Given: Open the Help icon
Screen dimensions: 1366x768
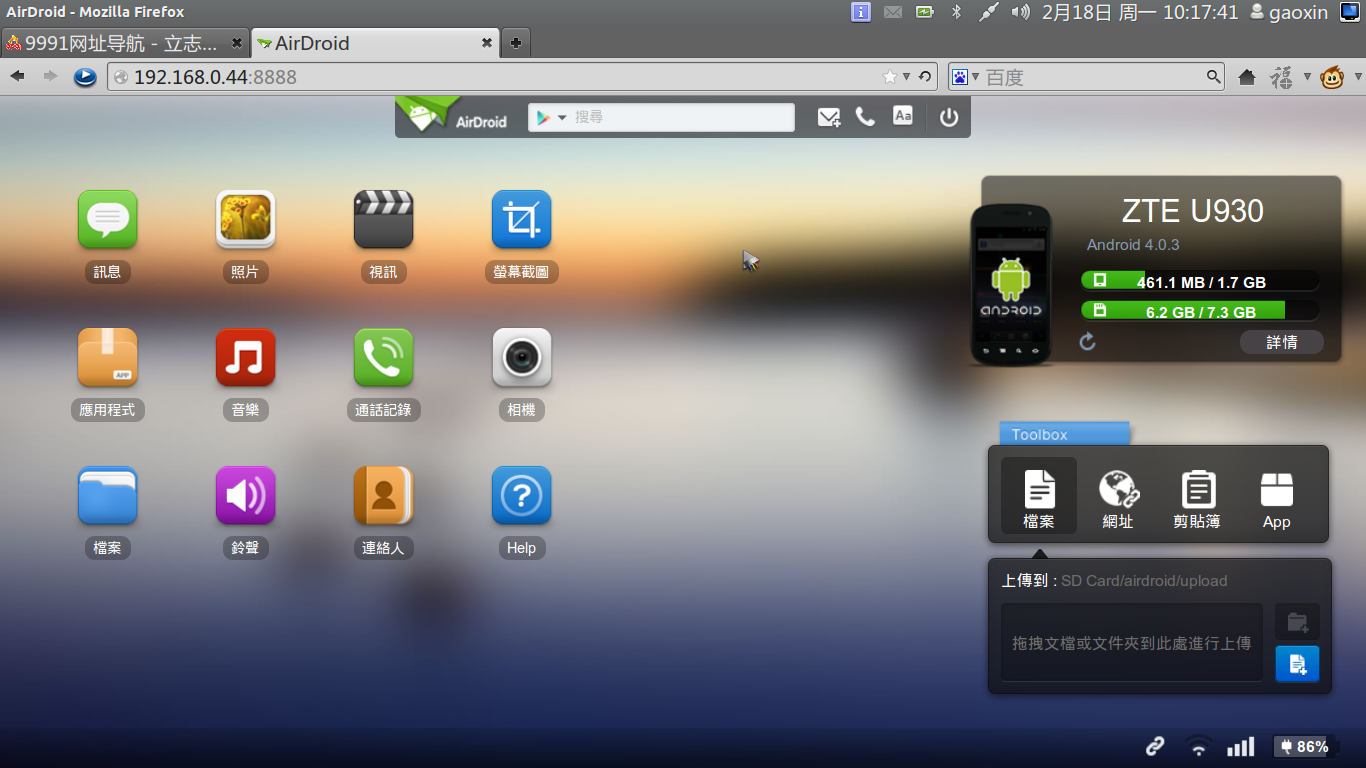Looking at the screenshot, I should pyautogui.click(x=522, y=495).
